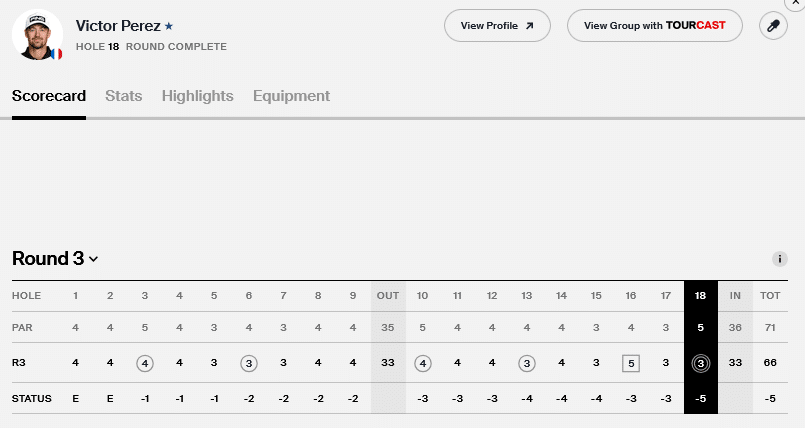Click the circled birdie score on hole 3
The width and height of the screenshot is (805, 428).
(x=145, y=363)
